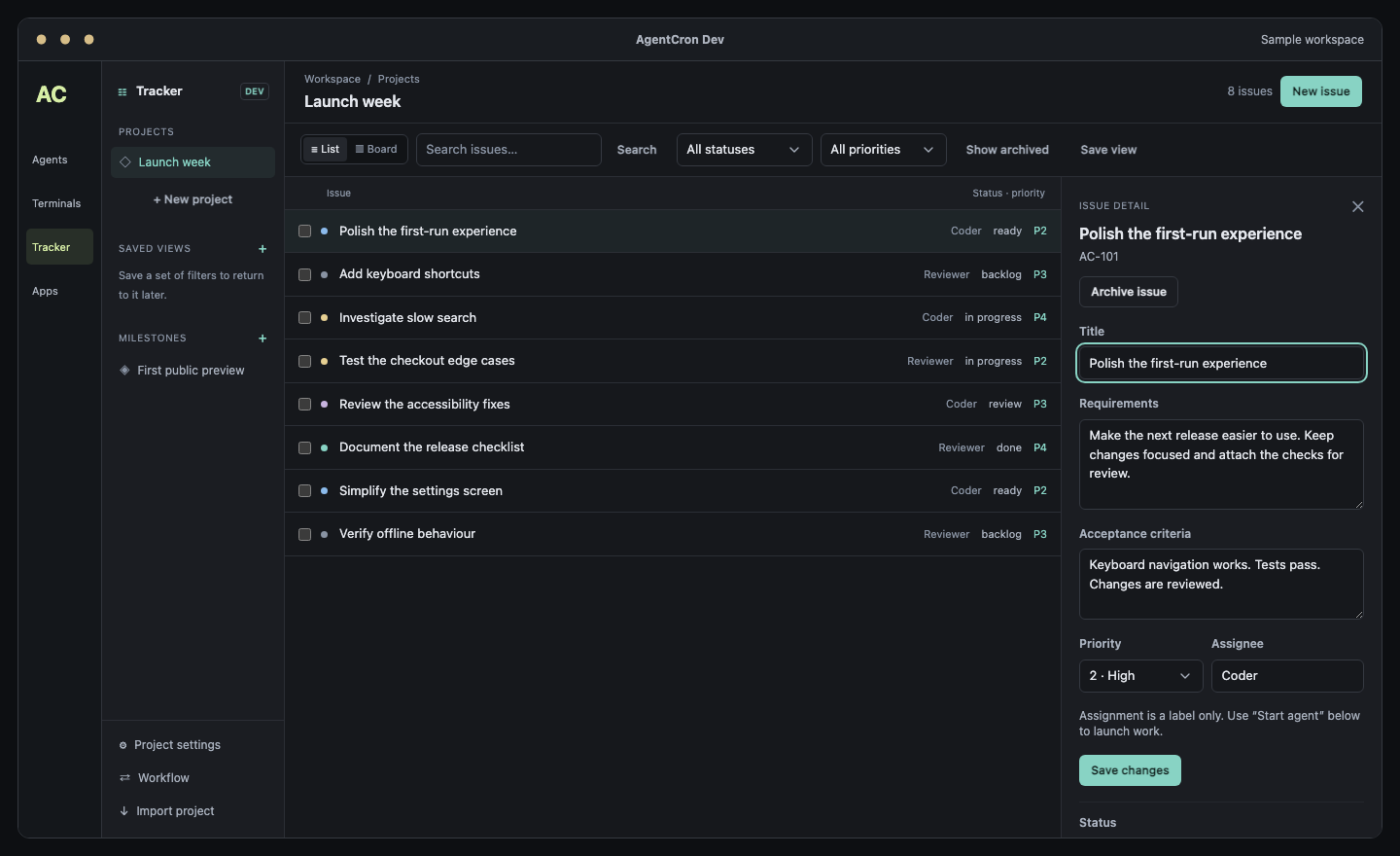Tick the Verify offline behaviour checkbox
Image resolution: width=1400 pixels, height=856 pixels.
pyautogui.click(x=304, y=534)
